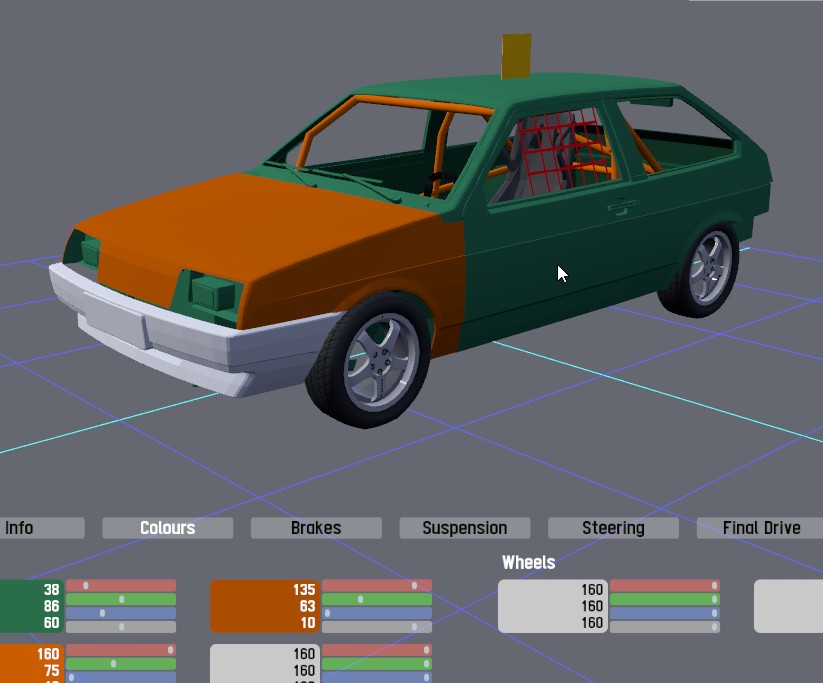Click the green 38/86/60 colour swatch
This screenshot has height=683, width=823.
coord(31,606)
